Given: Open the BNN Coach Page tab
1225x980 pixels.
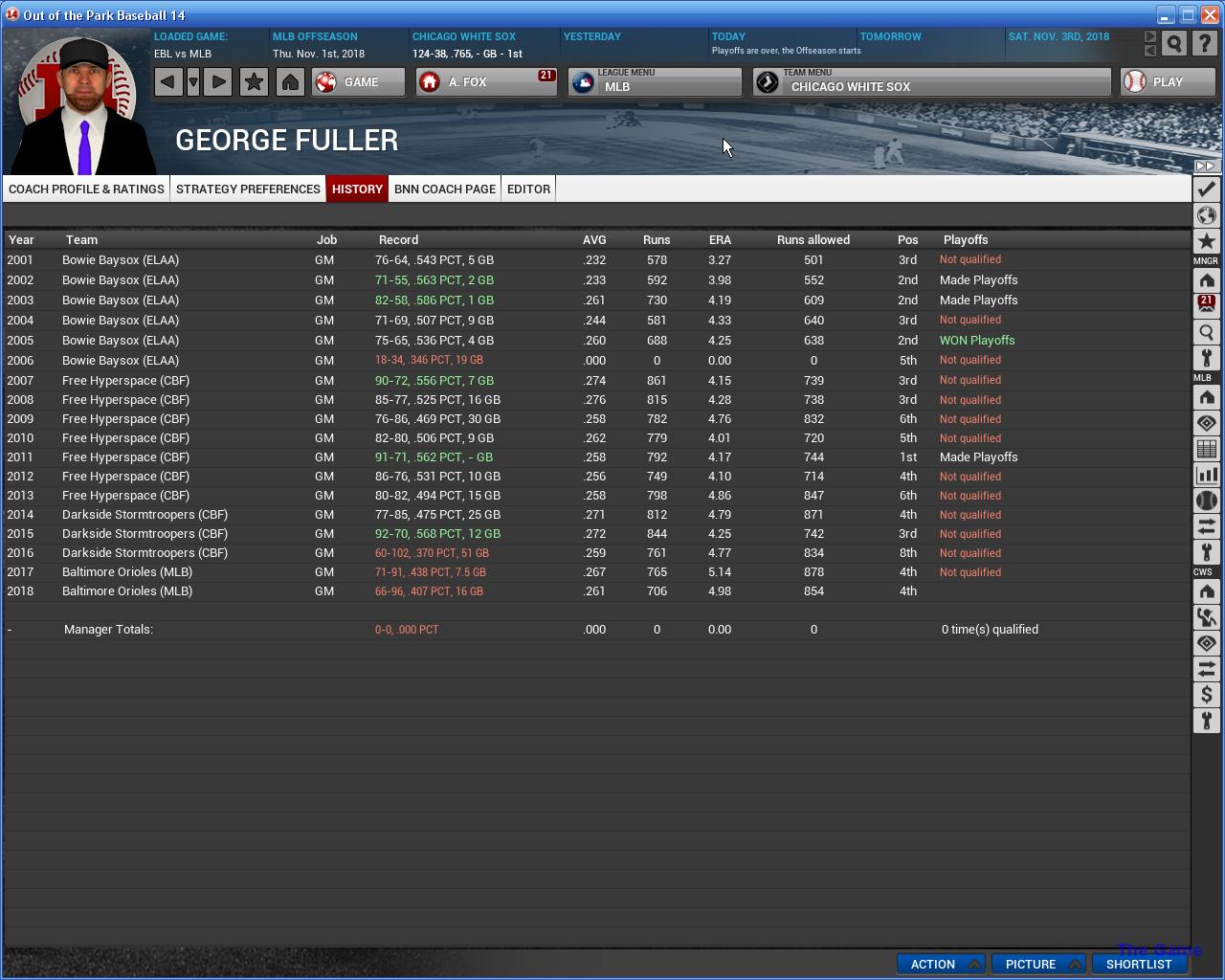Looking at the screenshot, I should click(x=445, y=189).
